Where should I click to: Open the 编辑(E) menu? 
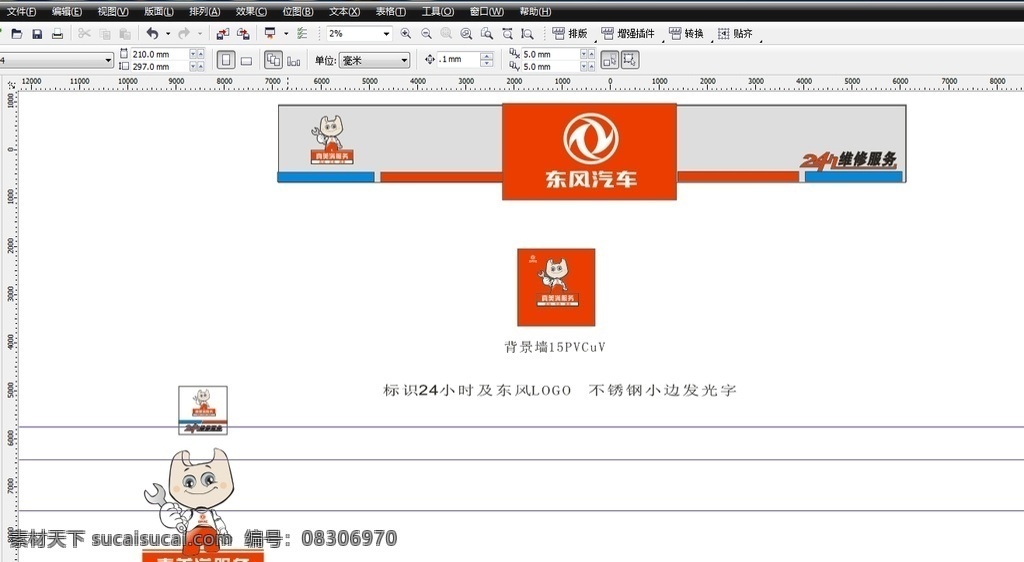(x=67, y=12)
